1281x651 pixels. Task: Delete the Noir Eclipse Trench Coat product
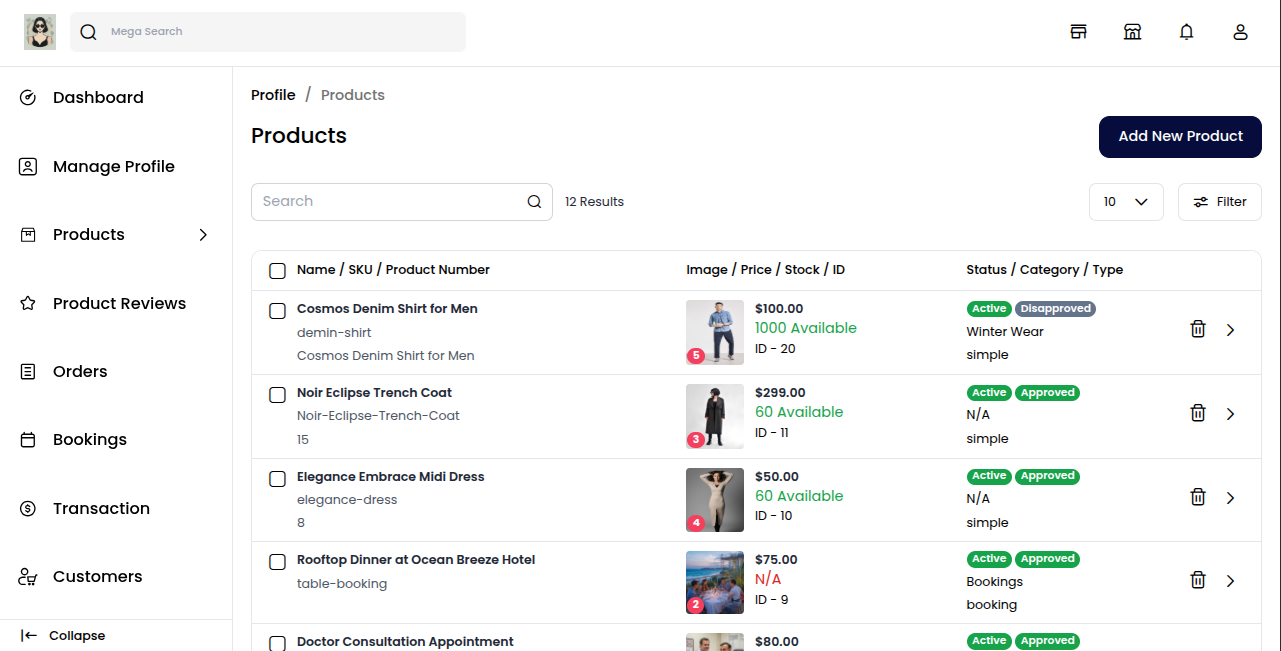pos(1198,412)
